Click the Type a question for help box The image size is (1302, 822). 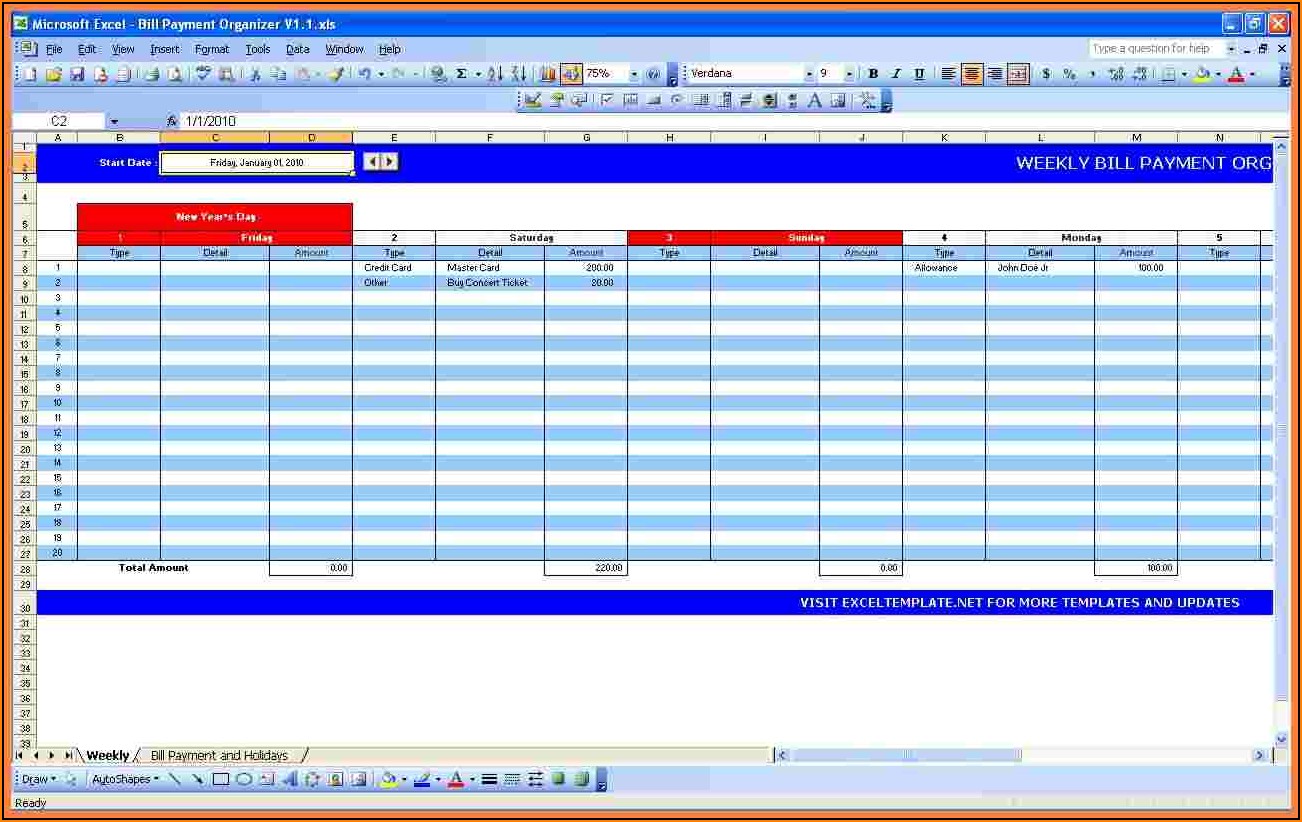point(1155,48)
